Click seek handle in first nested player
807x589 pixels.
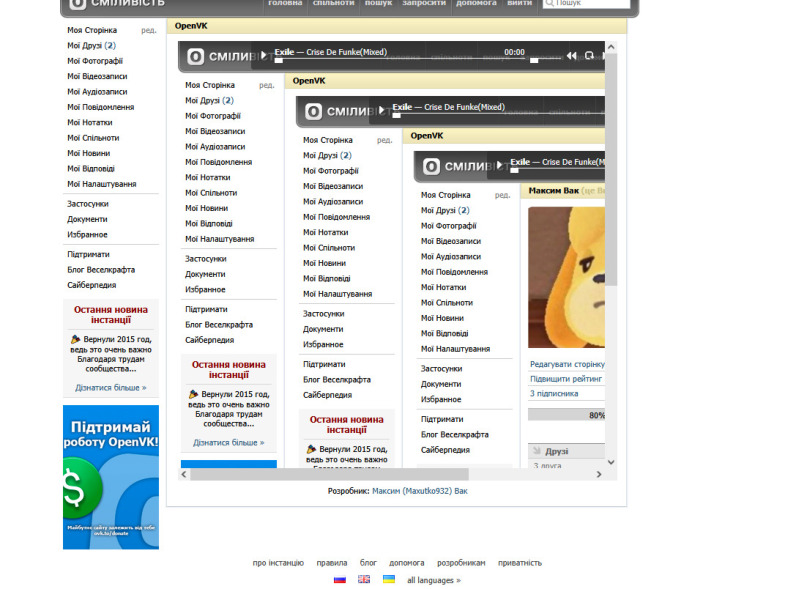pyautogui.click(x=278, y=61)
